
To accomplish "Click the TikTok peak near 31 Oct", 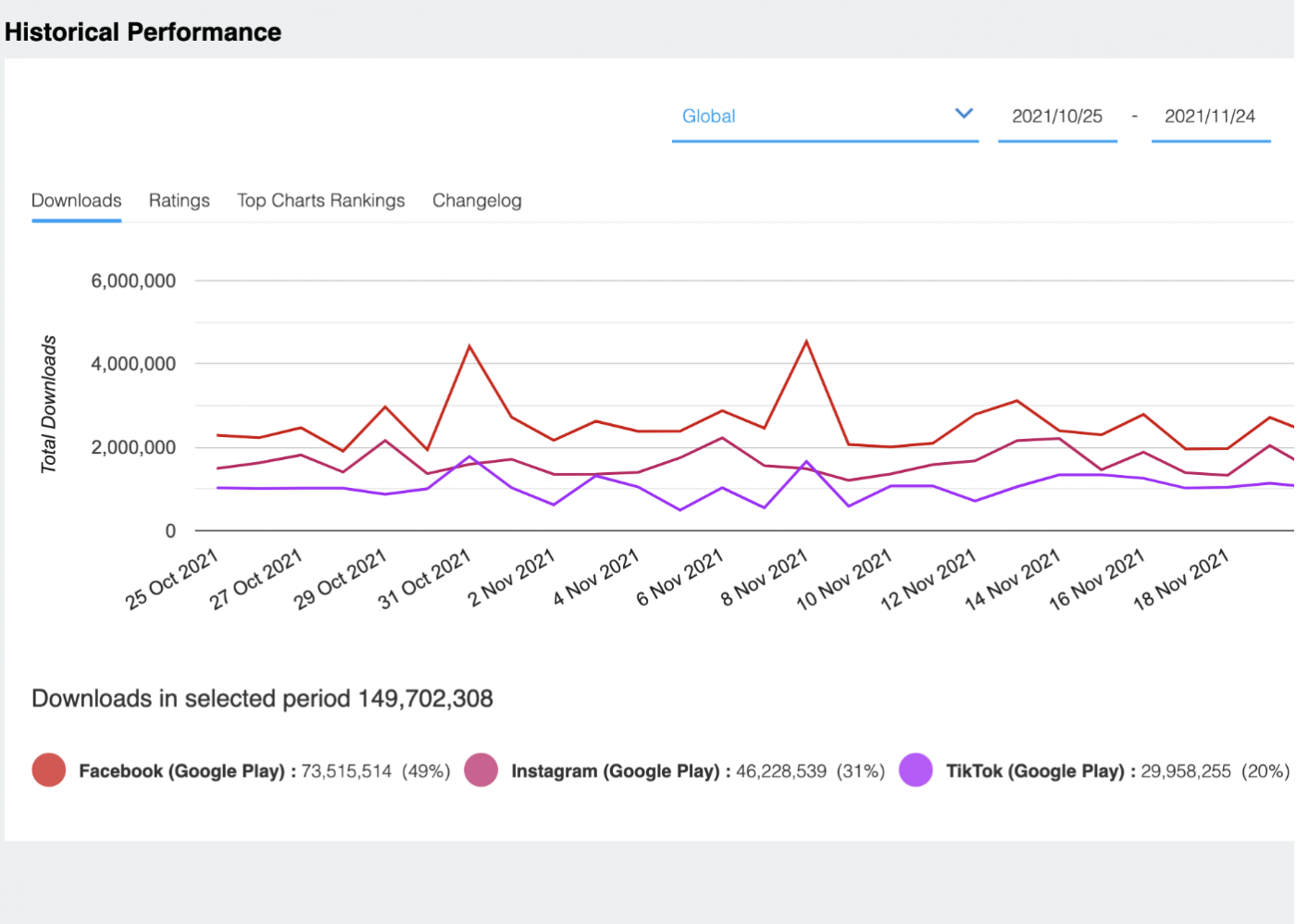I will click(x=467, y=456).
